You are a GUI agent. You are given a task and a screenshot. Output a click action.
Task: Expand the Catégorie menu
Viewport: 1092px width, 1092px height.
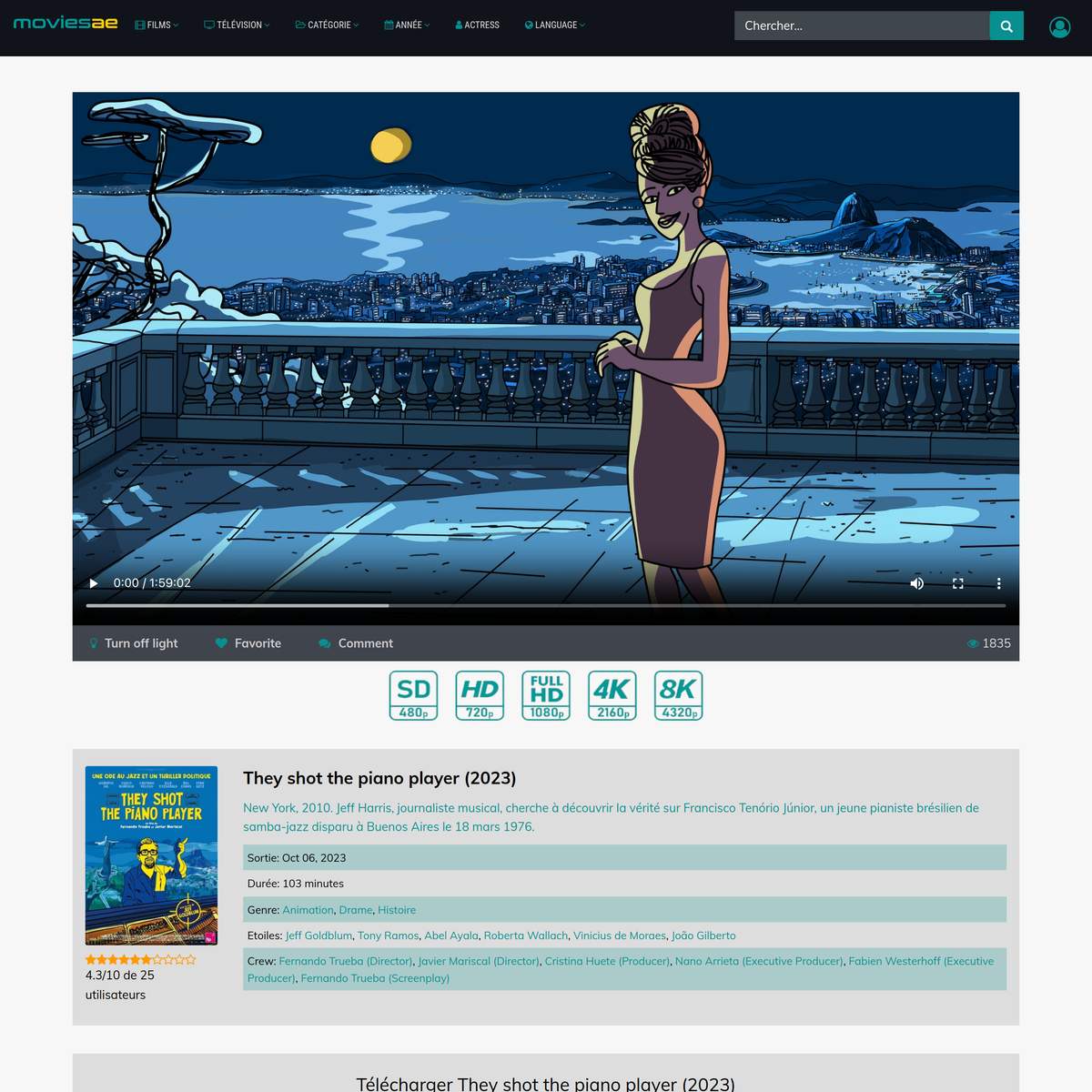click(x=327, y=25)
